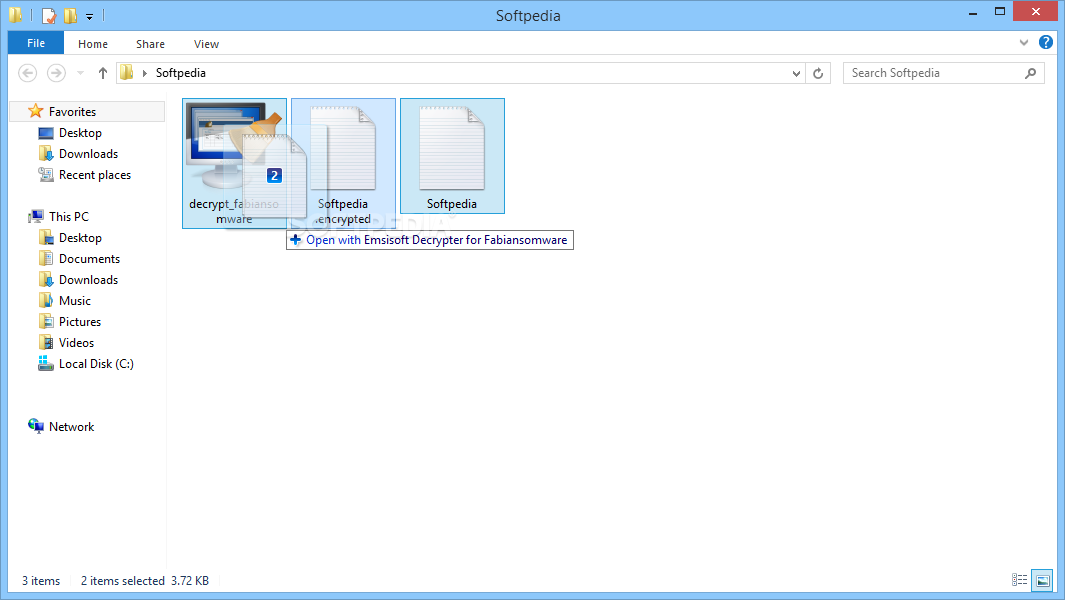The height and width of the screenshot is (600, 1065).
Task: Click the Softpedia breadcrumb in address bar
Action: [x=181, y=73]
